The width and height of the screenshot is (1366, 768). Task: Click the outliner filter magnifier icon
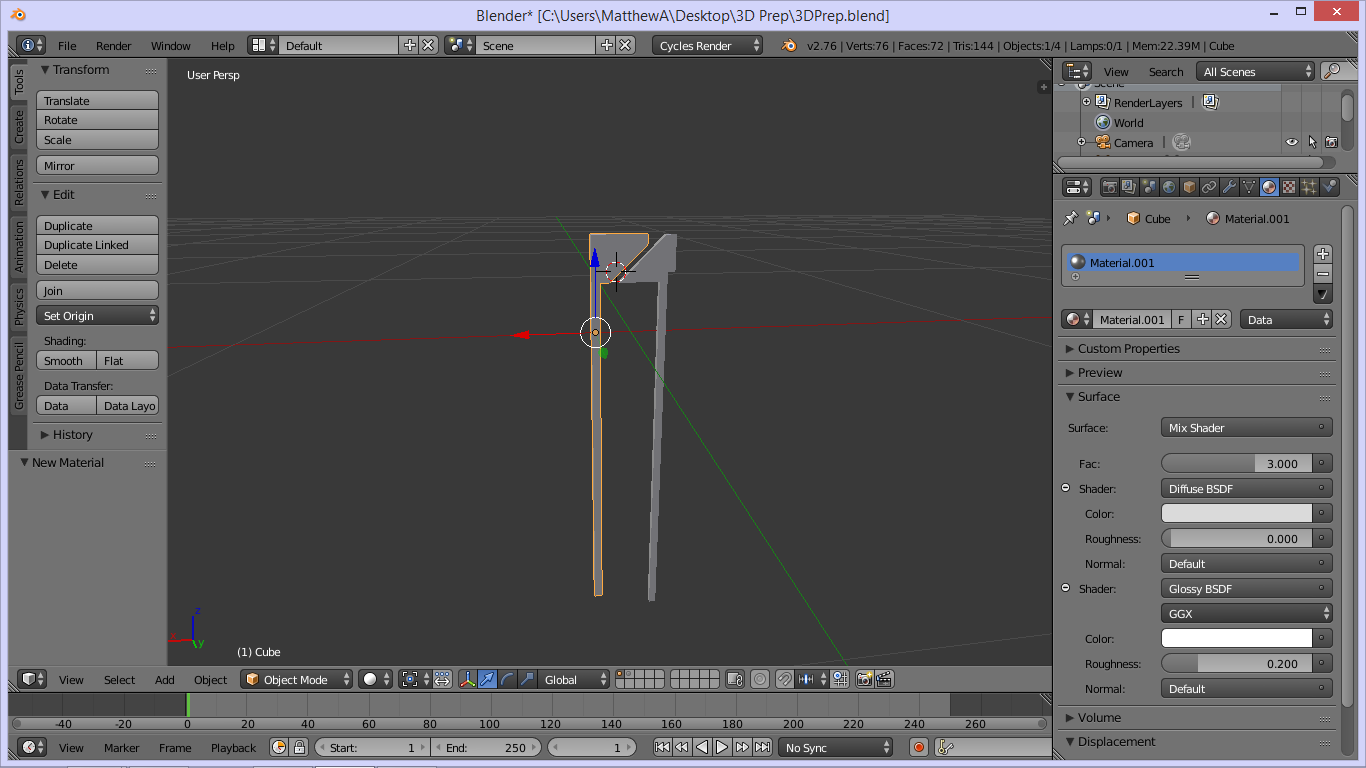1332,71
